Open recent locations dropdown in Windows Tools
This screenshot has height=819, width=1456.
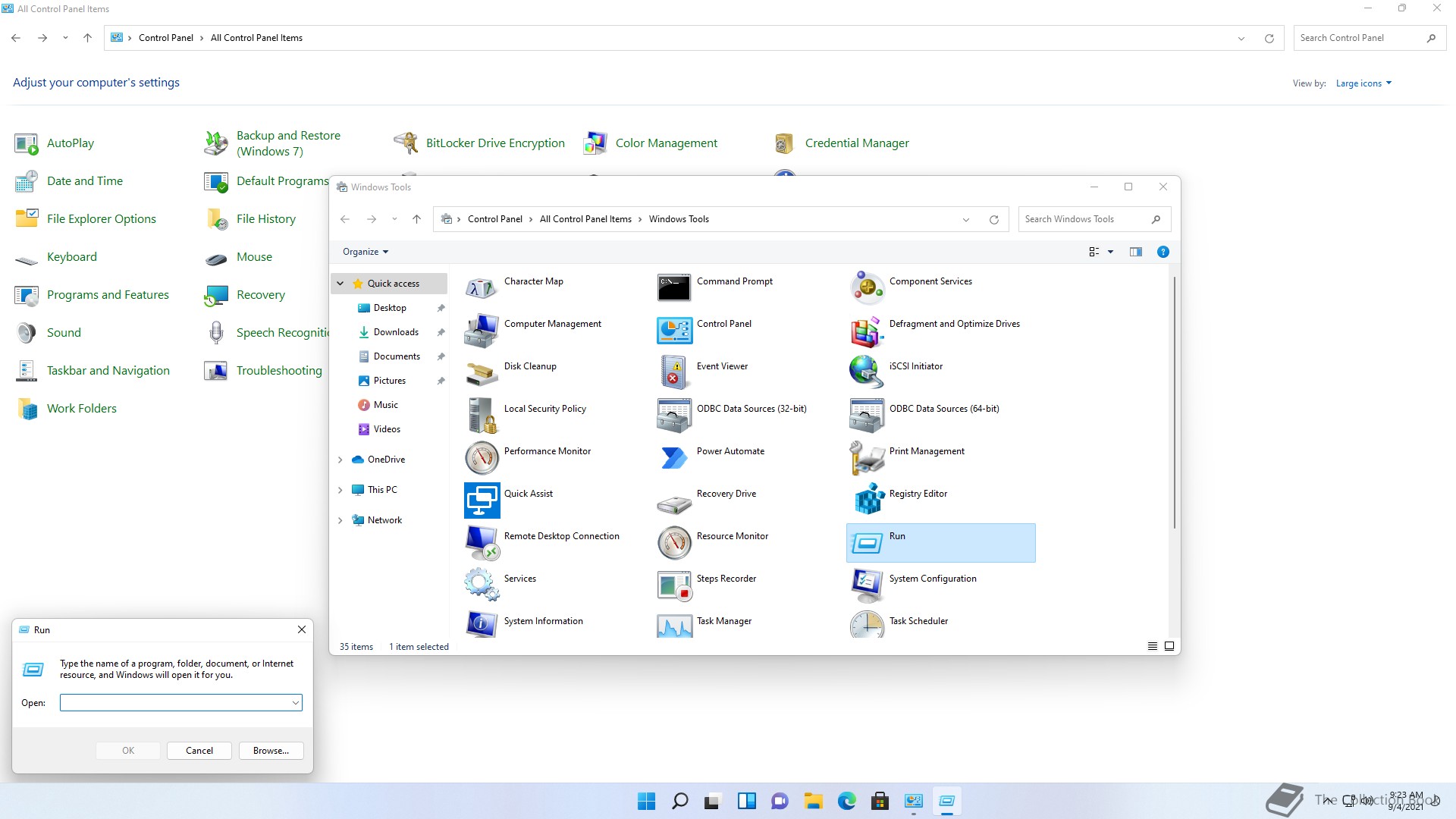click(394, 219)
